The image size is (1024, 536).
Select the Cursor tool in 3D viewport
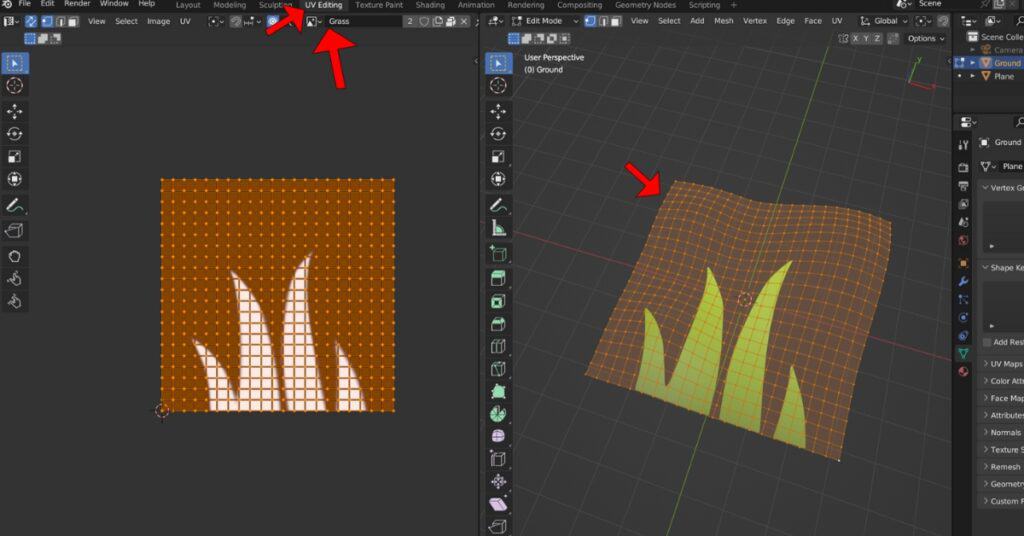tap(498, 86)
